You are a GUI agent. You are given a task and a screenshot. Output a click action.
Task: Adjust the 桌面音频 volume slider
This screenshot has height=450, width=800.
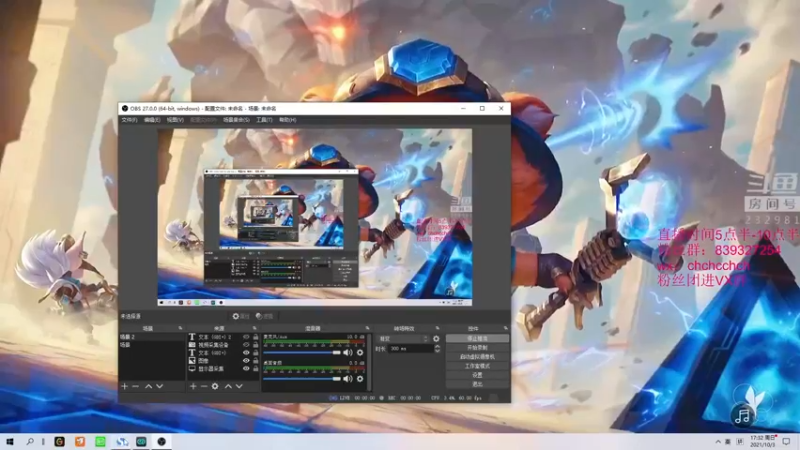tap(302, 379)
